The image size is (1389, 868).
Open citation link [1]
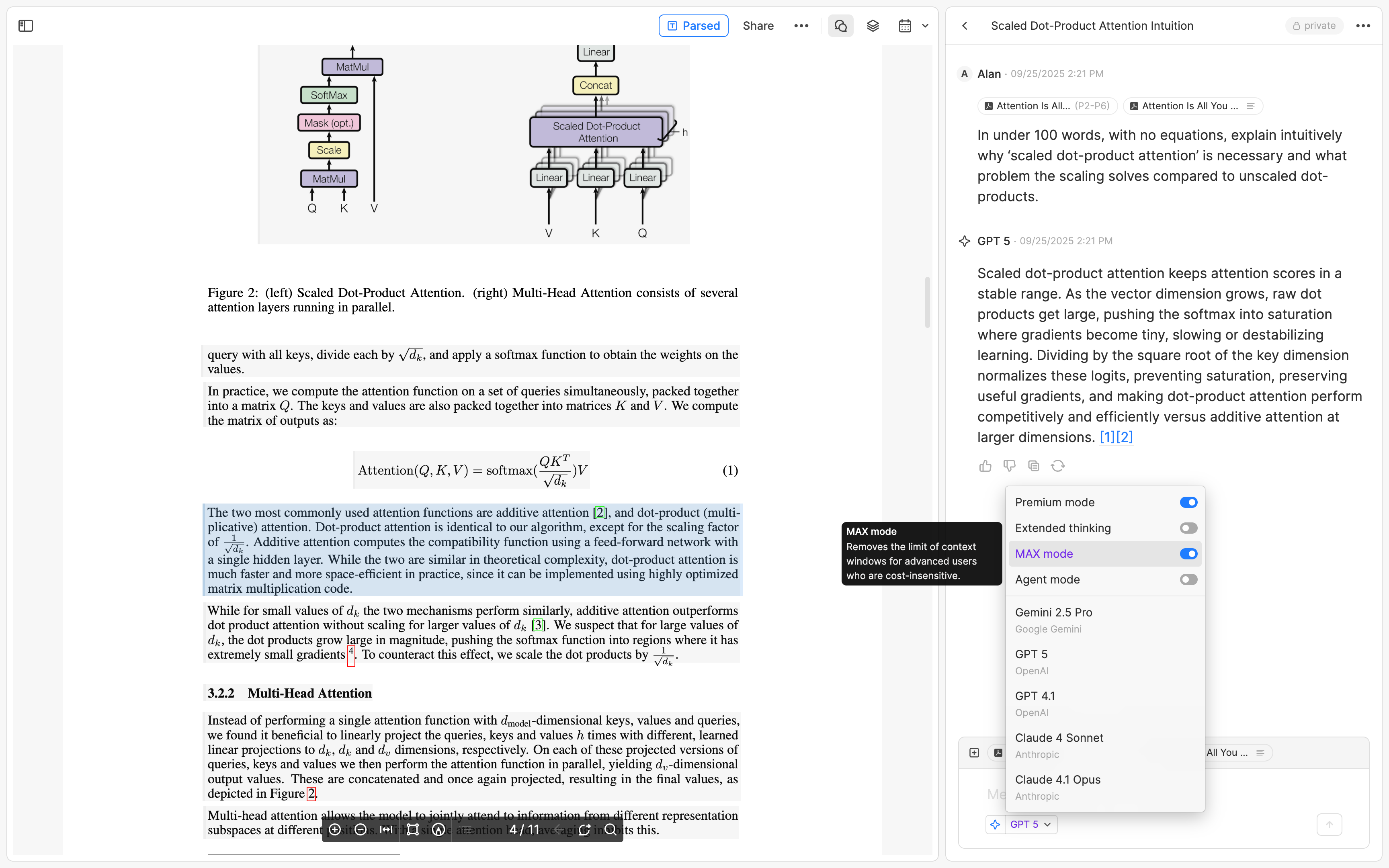pos(1107,438)
